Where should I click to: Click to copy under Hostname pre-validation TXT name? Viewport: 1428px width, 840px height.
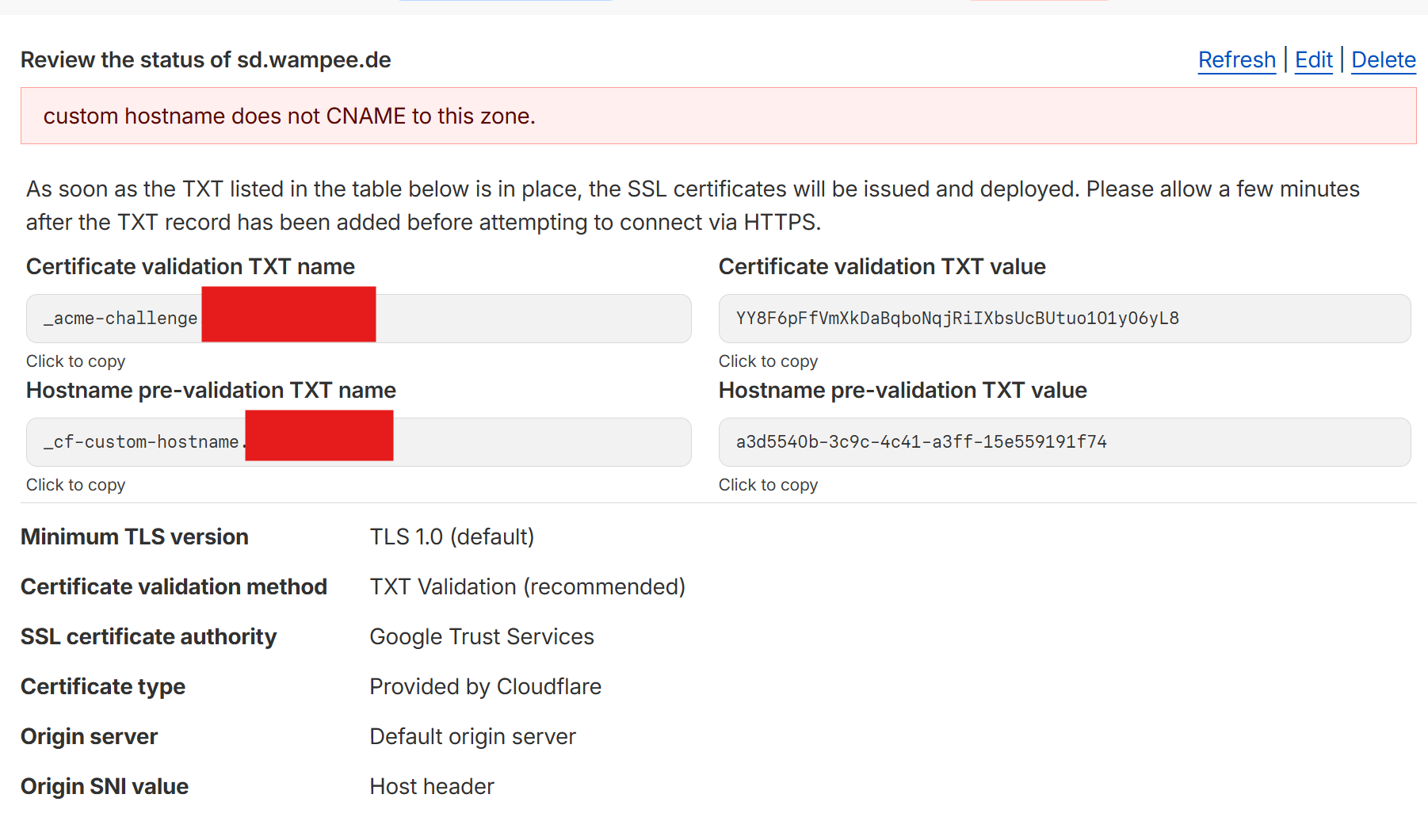(x=76, y=485)
